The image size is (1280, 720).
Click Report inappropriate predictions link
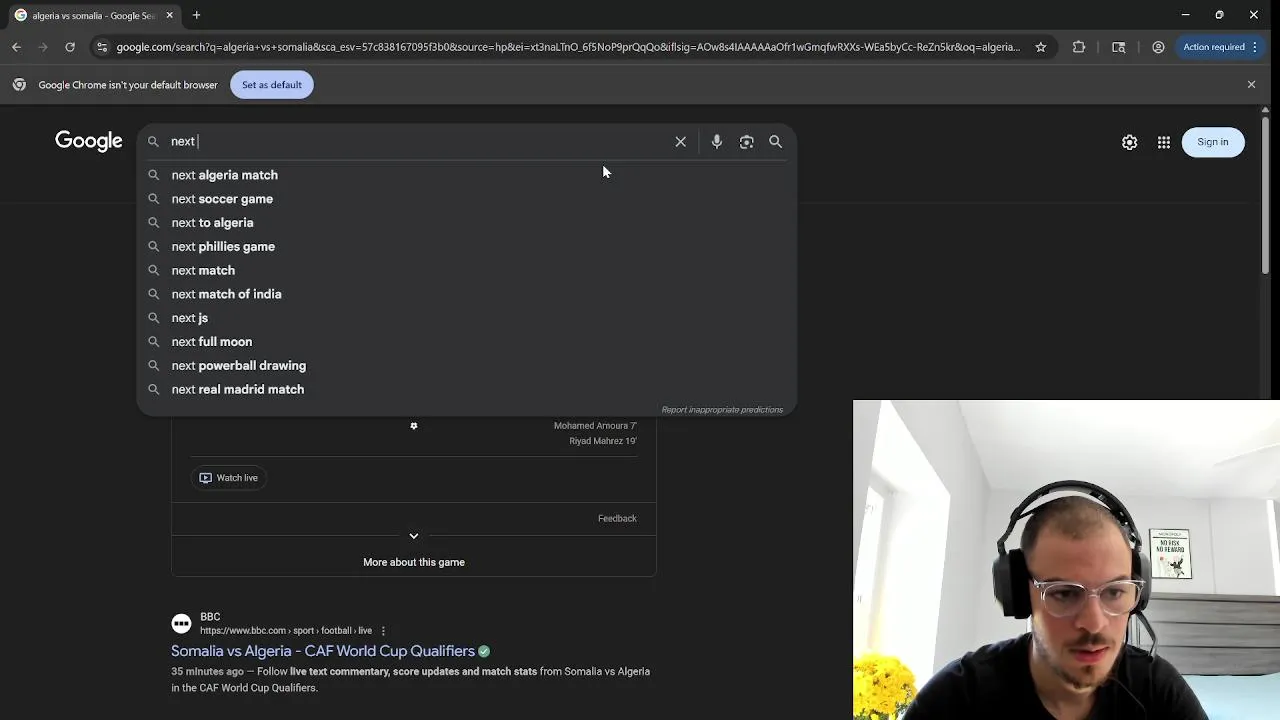722,410
